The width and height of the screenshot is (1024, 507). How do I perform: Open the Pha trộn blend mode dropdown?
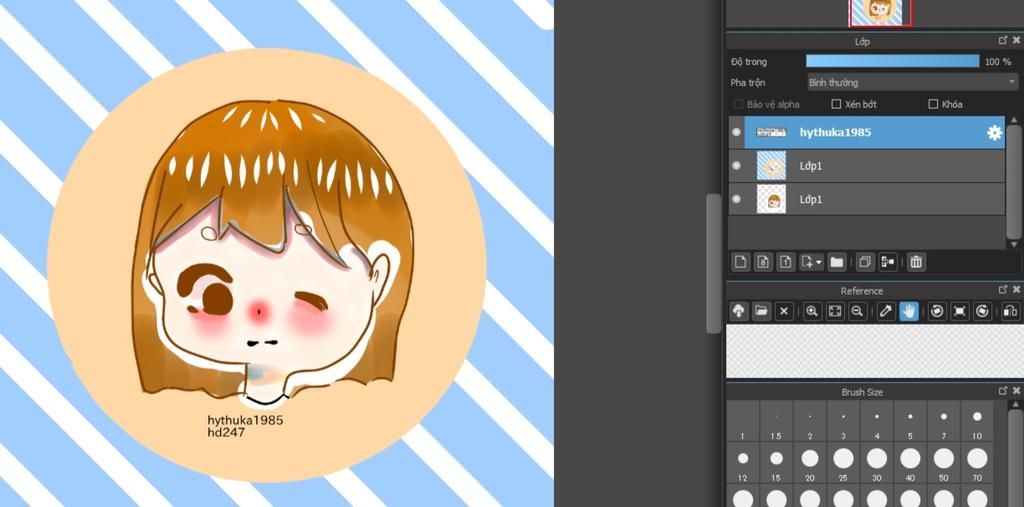coord(912,82)
